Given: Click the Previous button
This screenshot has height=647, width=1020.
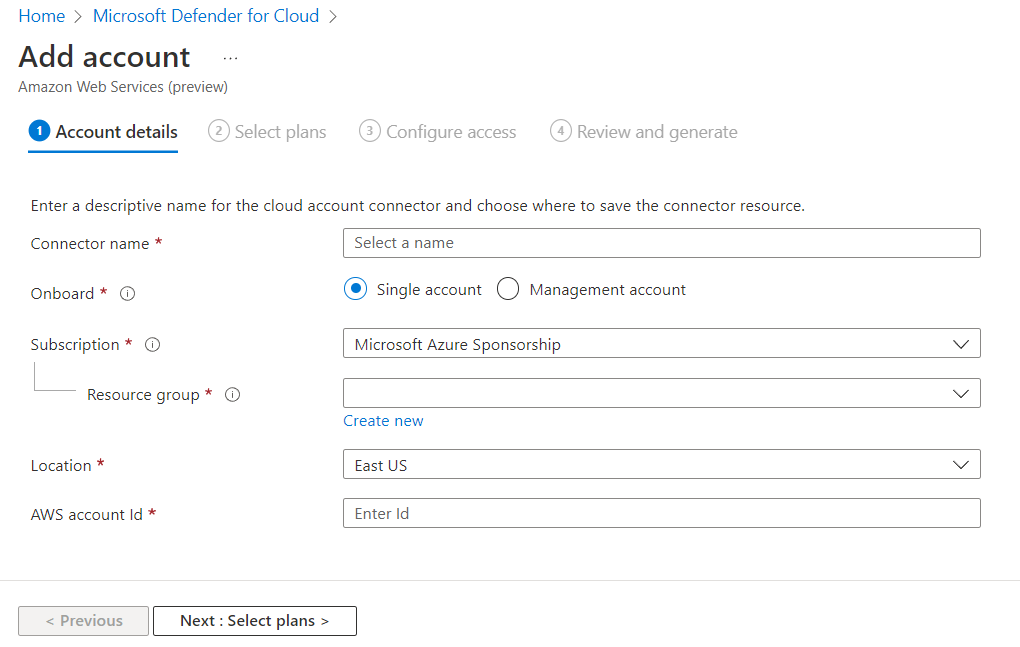Looking at the screenshot, I should pyautogui.click(x=83, y=621).
